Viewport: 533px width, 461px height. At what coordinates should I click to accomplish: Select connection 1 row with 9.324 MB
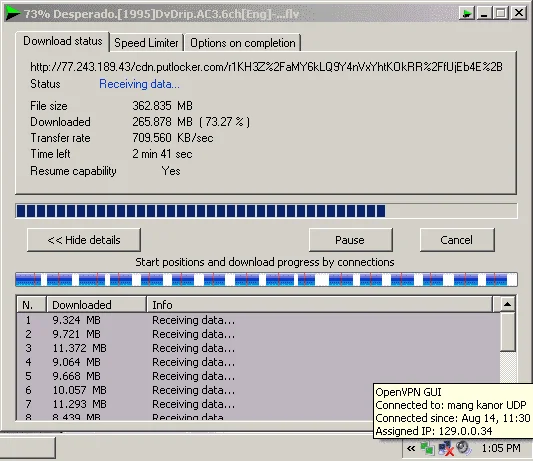258,320
